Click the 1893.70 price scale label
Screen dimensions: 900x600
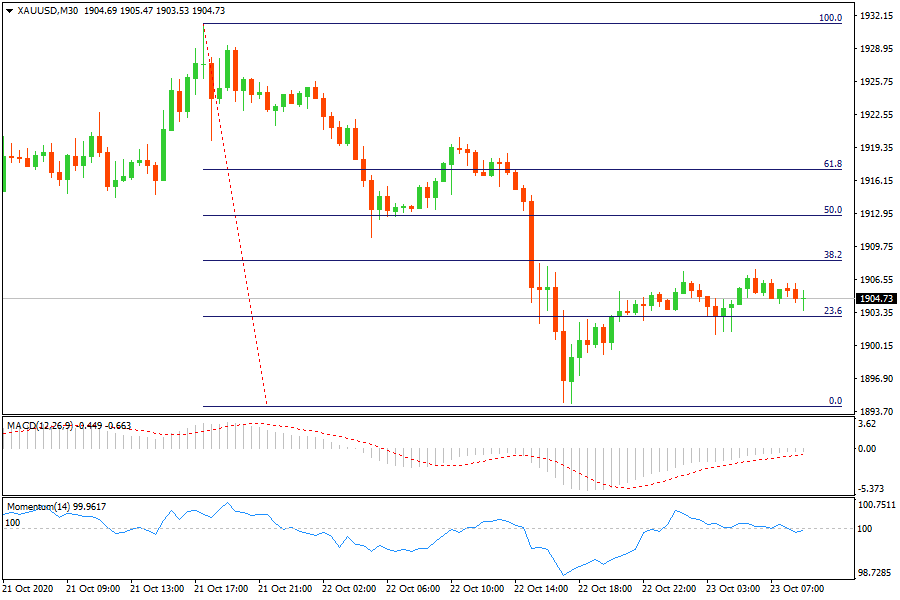point(876,411)
